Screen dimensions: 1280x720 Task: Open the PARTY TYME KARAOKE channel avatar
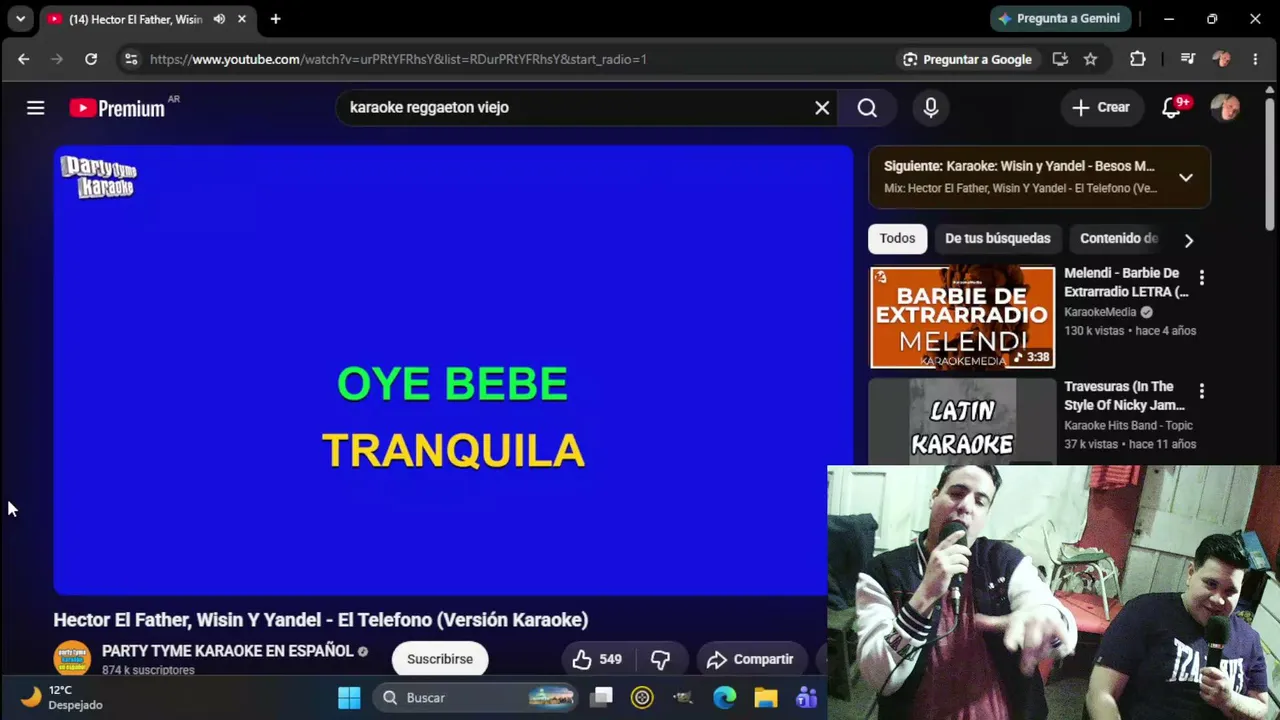[72, 659]
